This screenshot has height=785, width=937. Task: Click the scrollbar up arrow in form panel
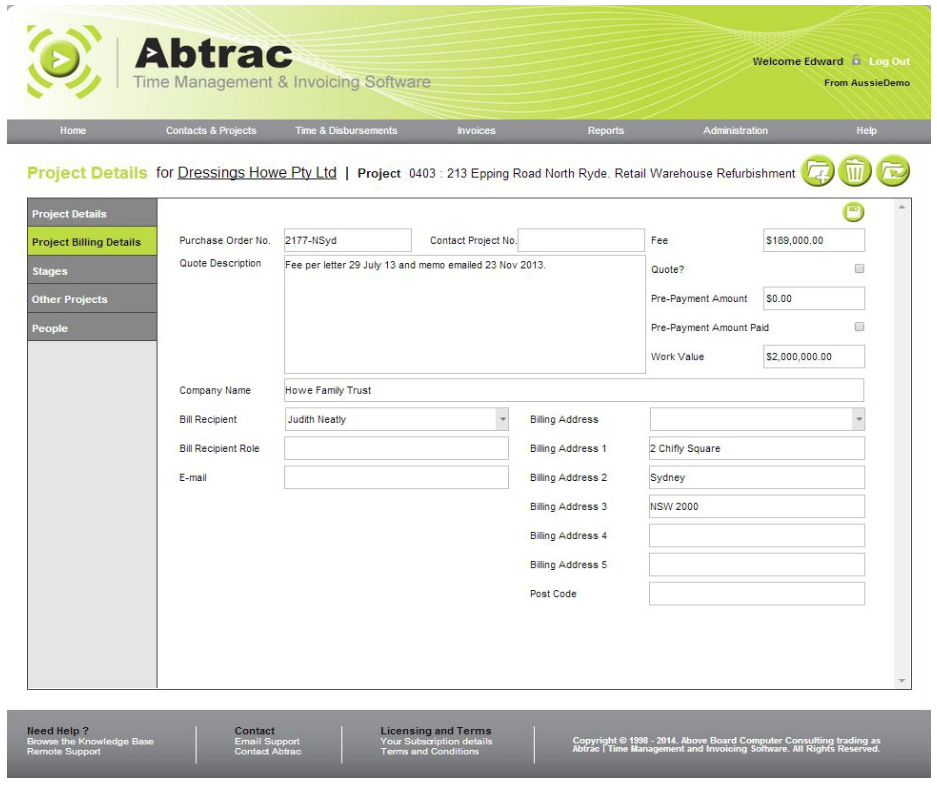902,207
